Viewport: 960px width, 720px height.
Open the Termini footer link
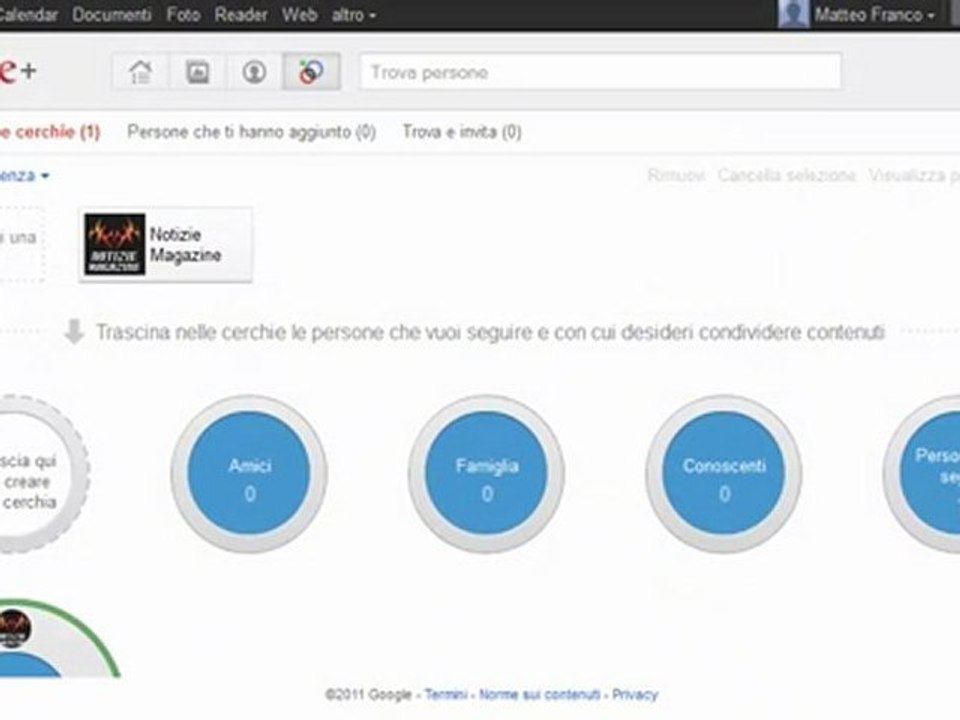click(446, 694)
